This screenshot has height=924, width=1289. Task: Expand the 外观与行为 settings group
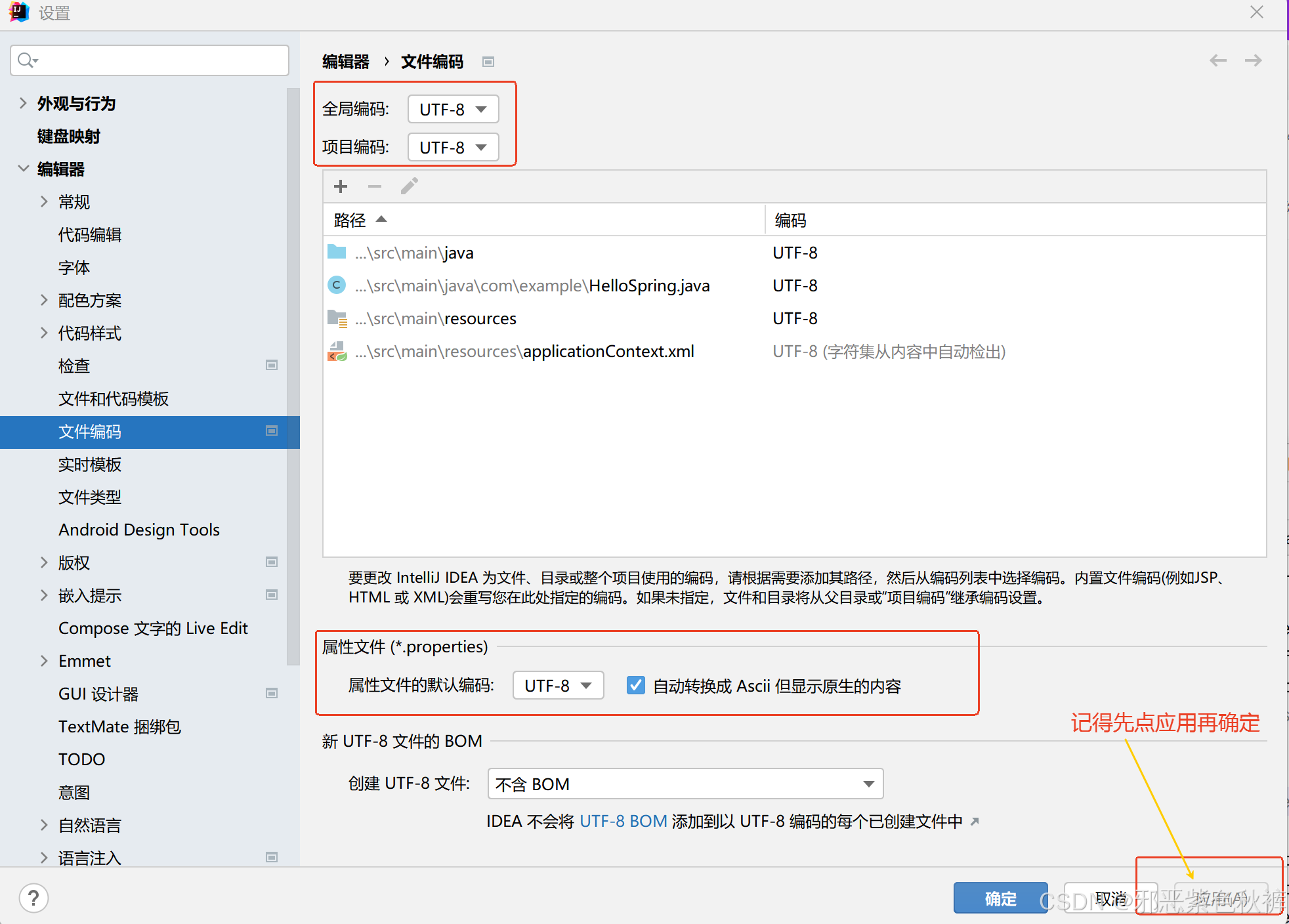coord(24,103)
